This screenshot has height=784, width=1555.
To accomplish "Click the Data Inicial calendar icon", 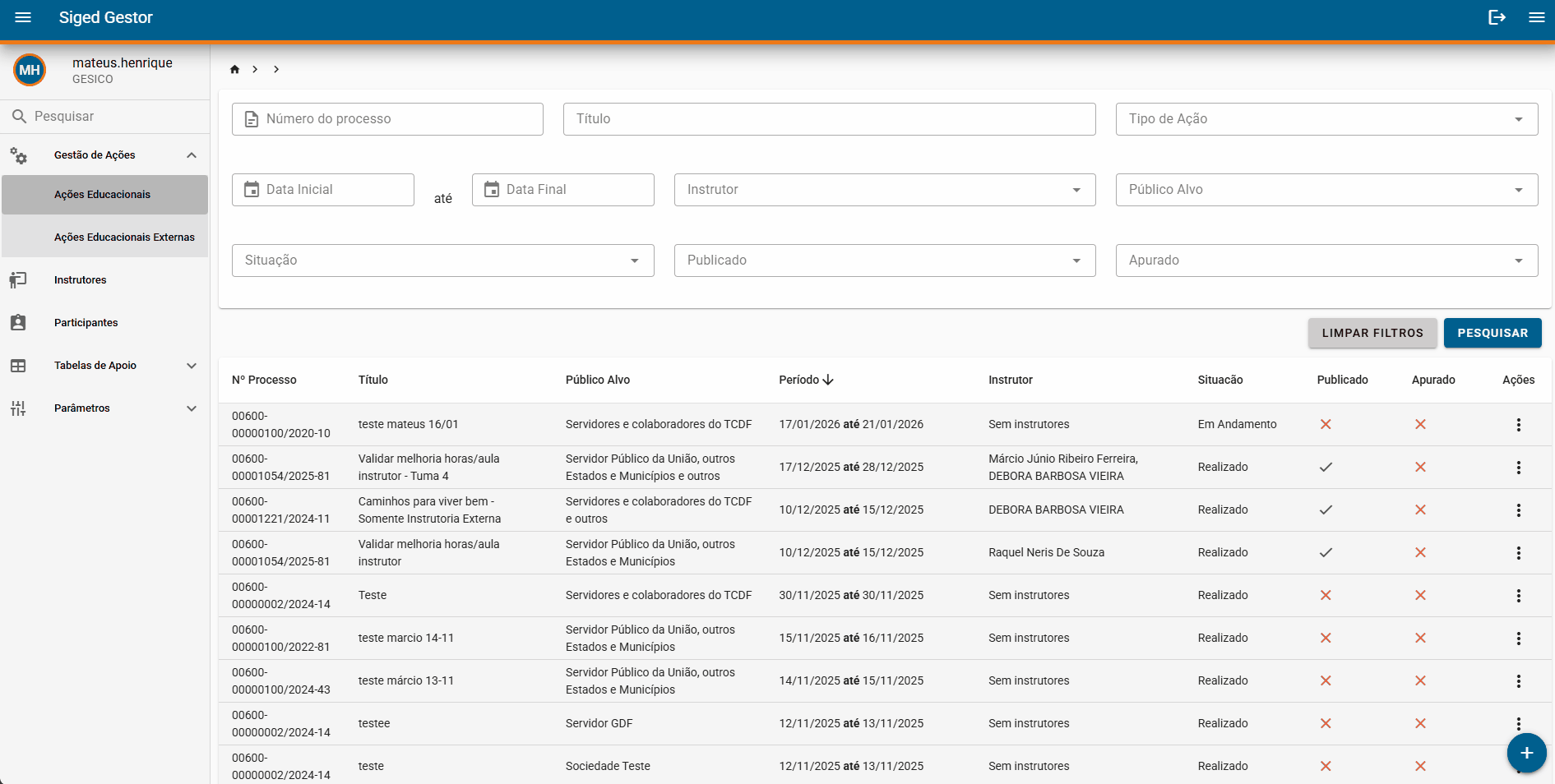I will coord(252,189).
